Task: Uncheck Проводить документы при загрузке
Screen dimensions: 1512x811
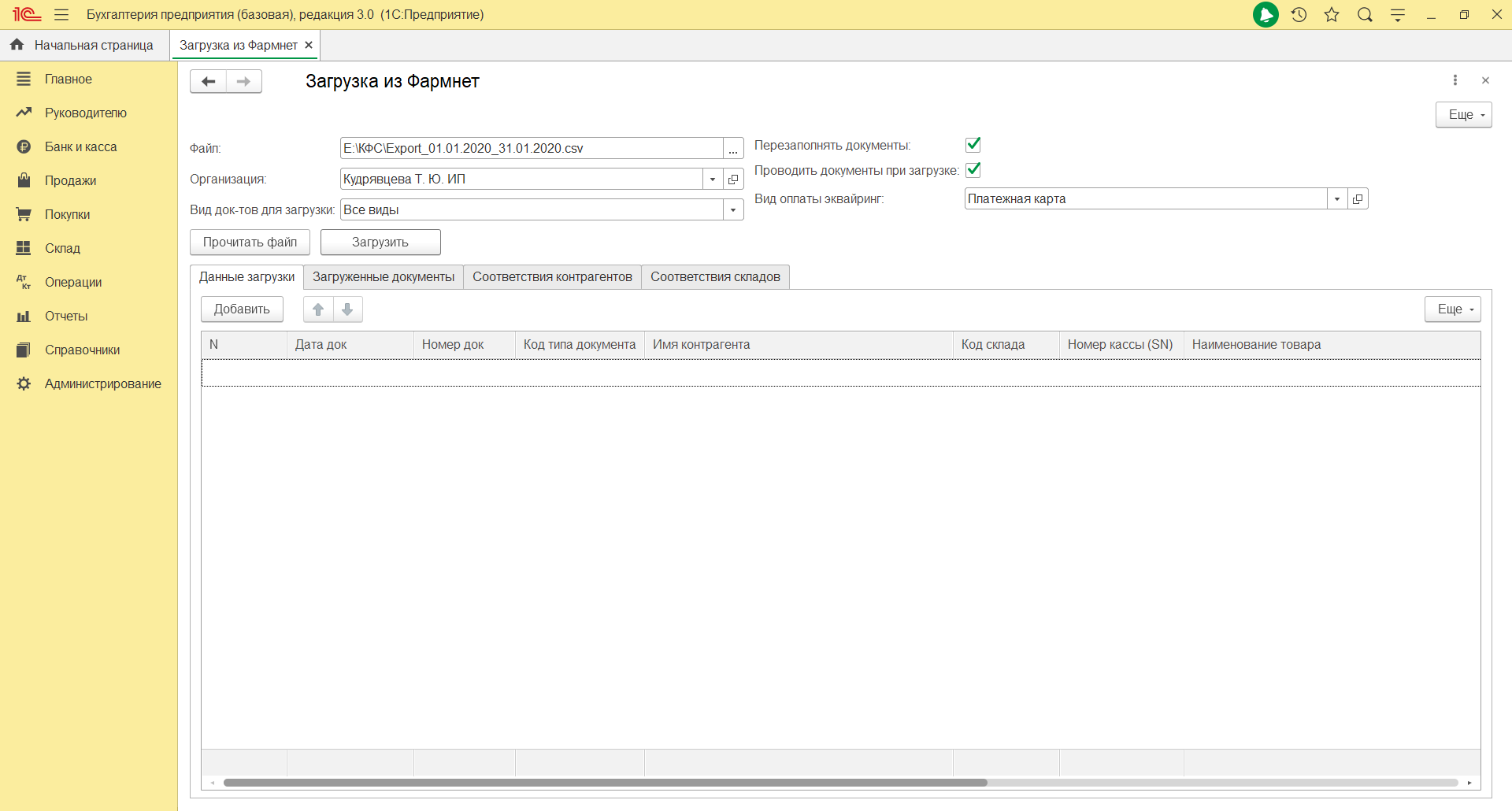Action: click(x=973, y=170)
